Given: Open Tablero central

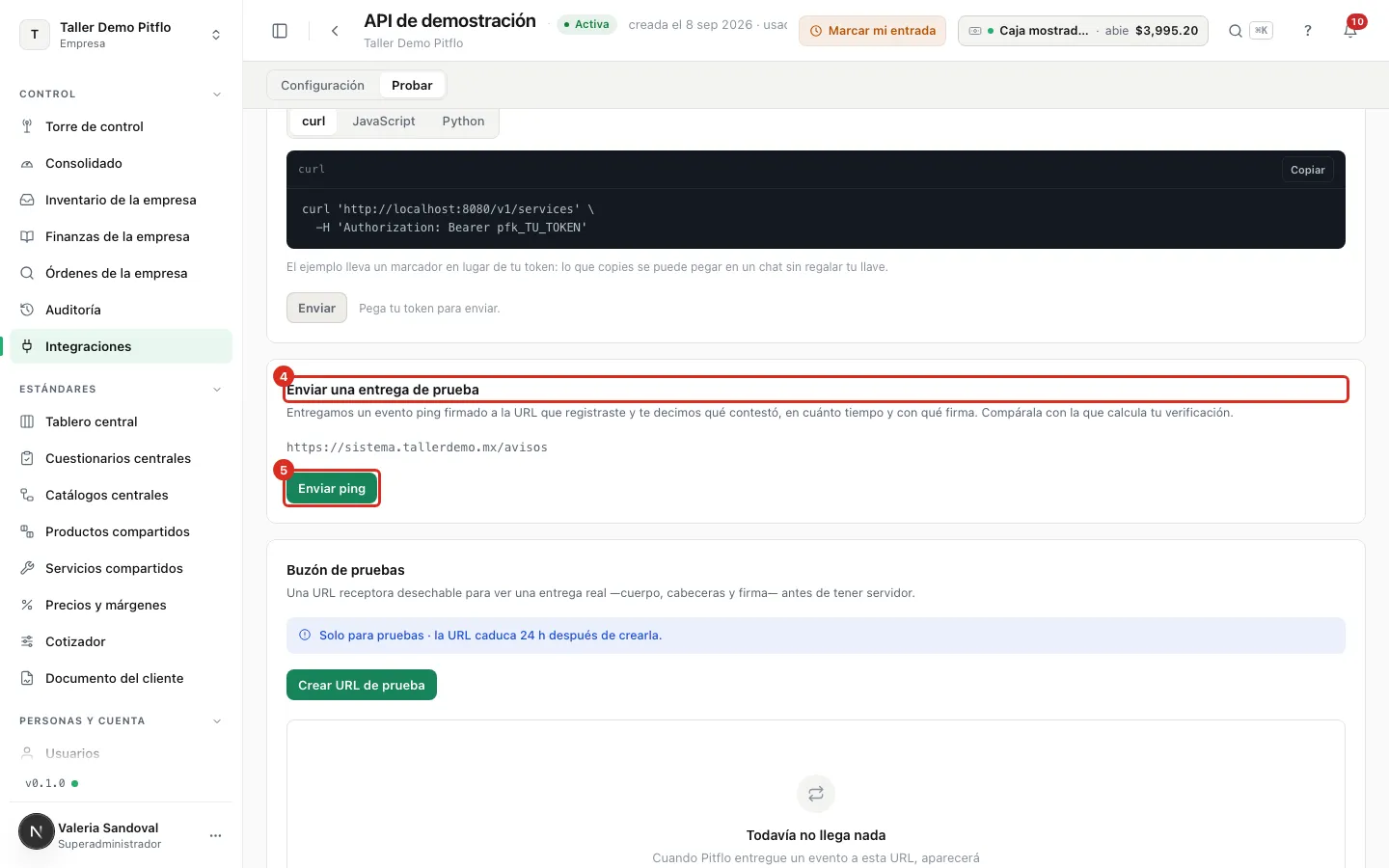Looking at the screenshot, I should pos(121,421).
